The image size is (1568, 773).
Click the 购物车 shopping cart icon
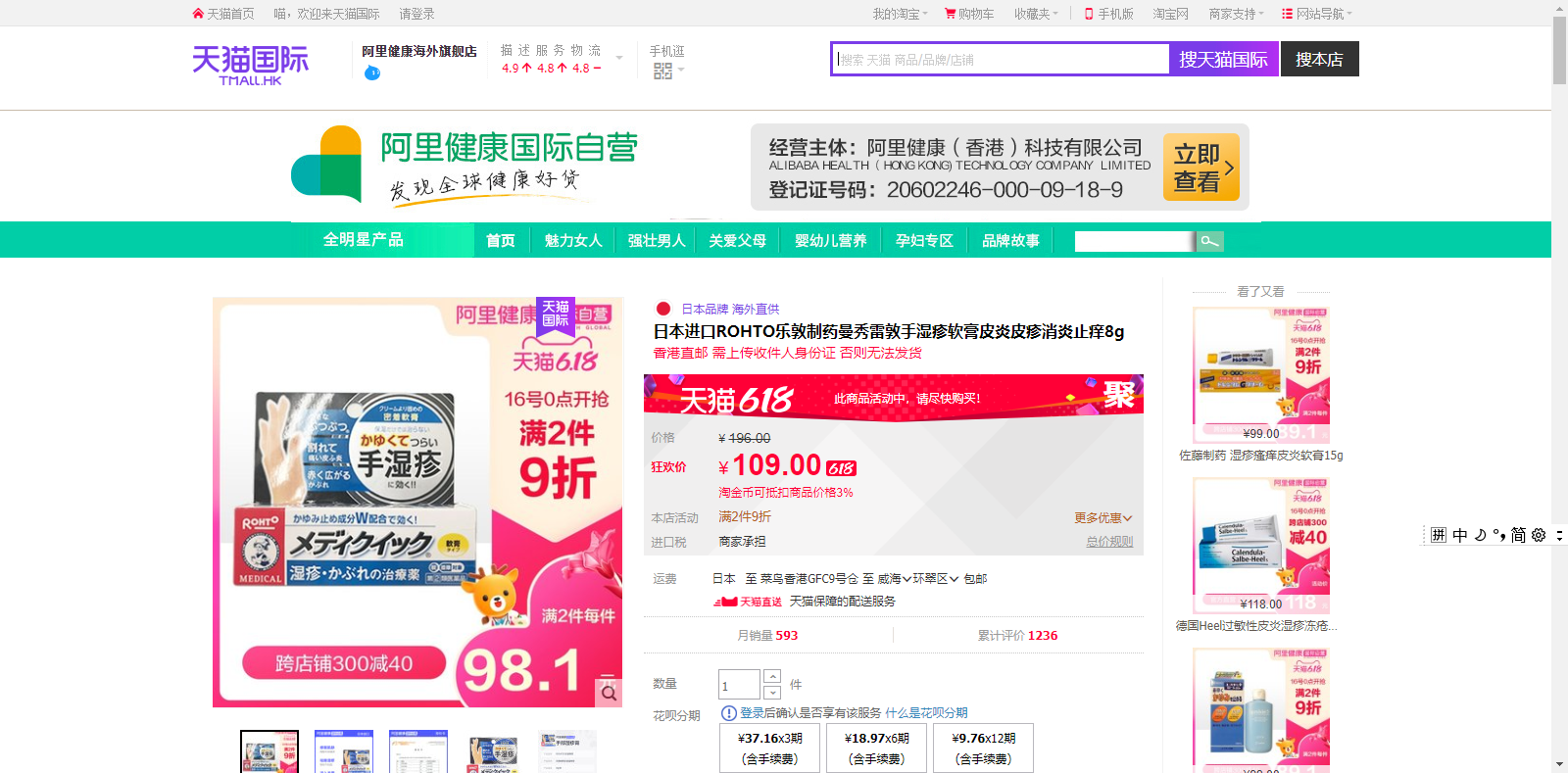click(x=950, y=14)
